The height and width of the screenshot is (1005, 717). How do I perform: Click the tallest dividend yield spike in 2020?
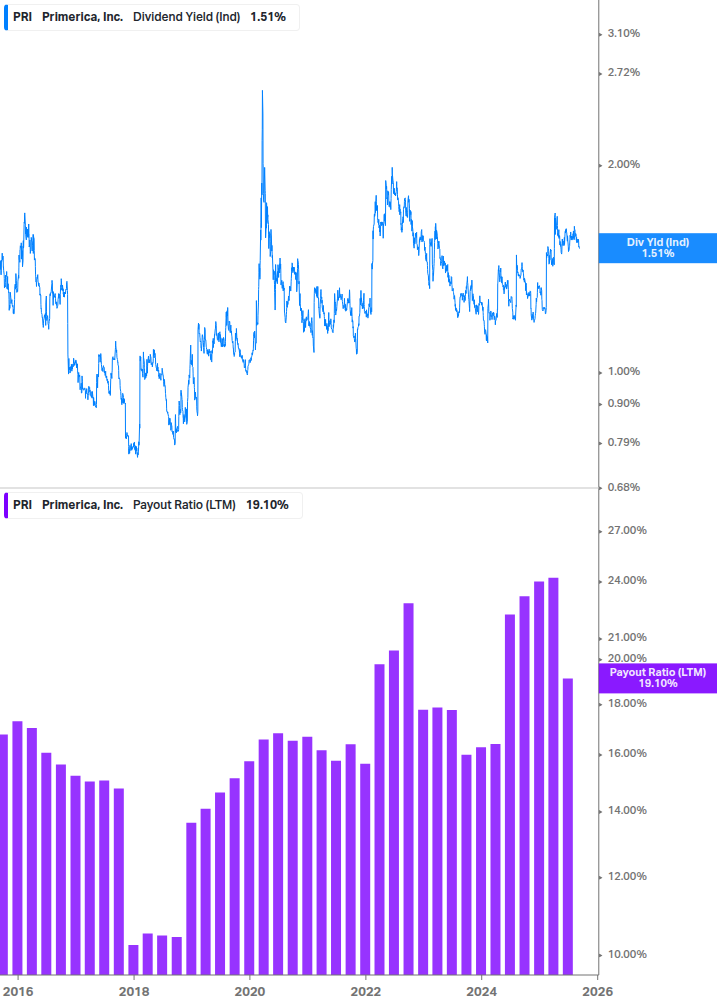point(262,92)
